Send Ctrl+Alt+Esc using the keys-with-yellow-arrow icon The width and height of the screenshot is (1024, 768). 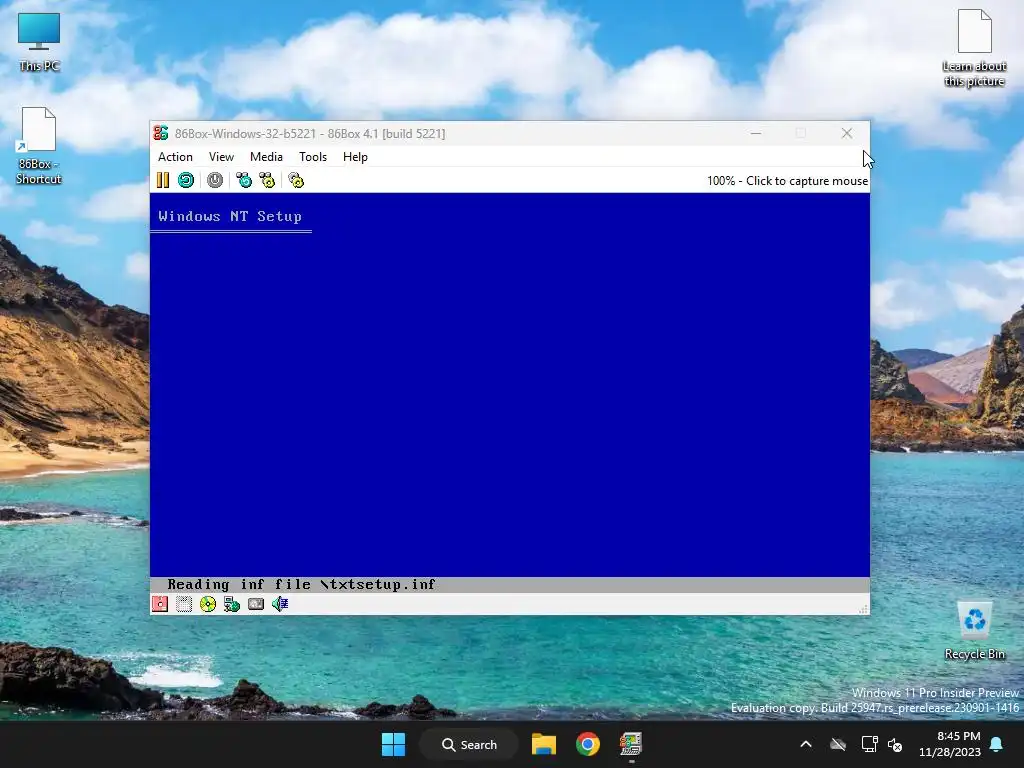coord(267,180)
